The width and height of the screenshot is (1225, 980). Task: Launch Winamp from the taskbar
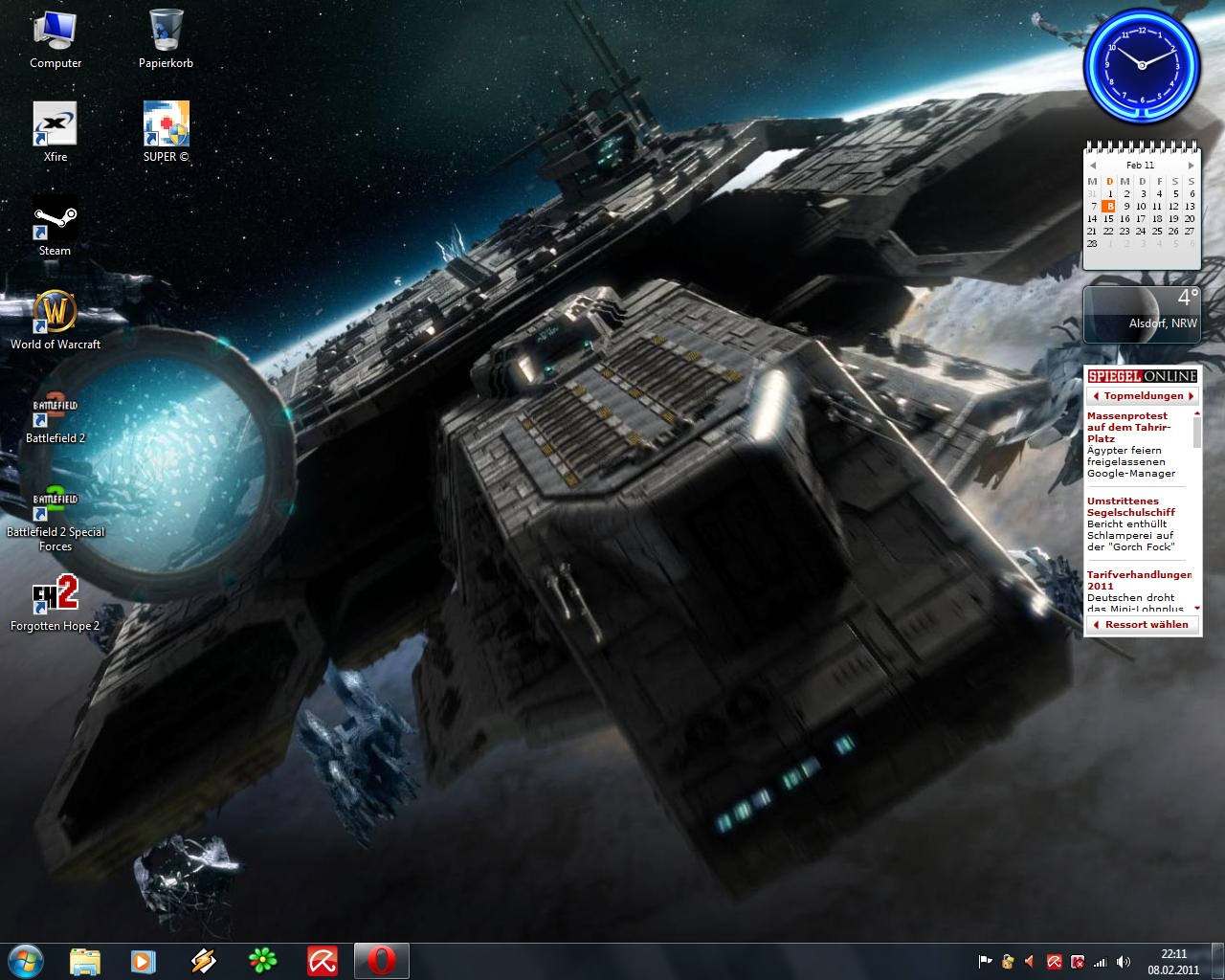[x=203, y=961]
